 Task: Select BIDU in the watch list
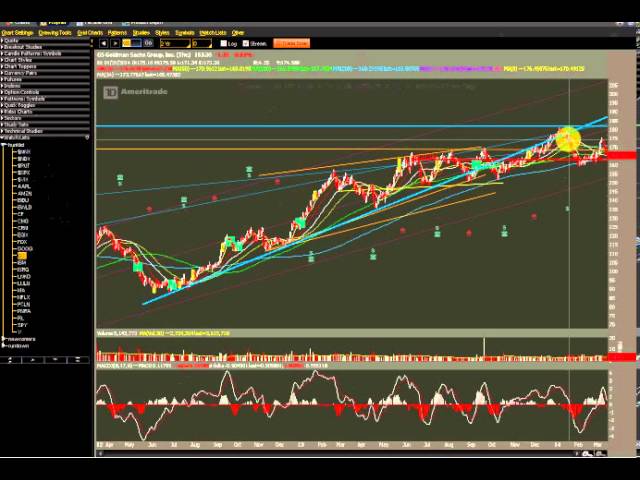[23, 200]
